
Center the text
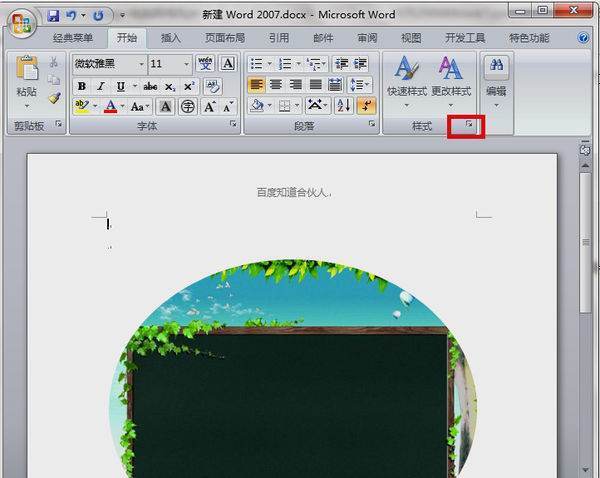click(x=276, y=85)
